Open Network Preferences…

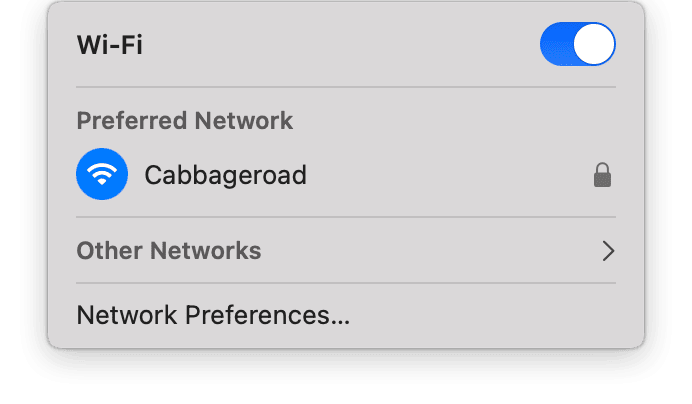click(213, 315)
